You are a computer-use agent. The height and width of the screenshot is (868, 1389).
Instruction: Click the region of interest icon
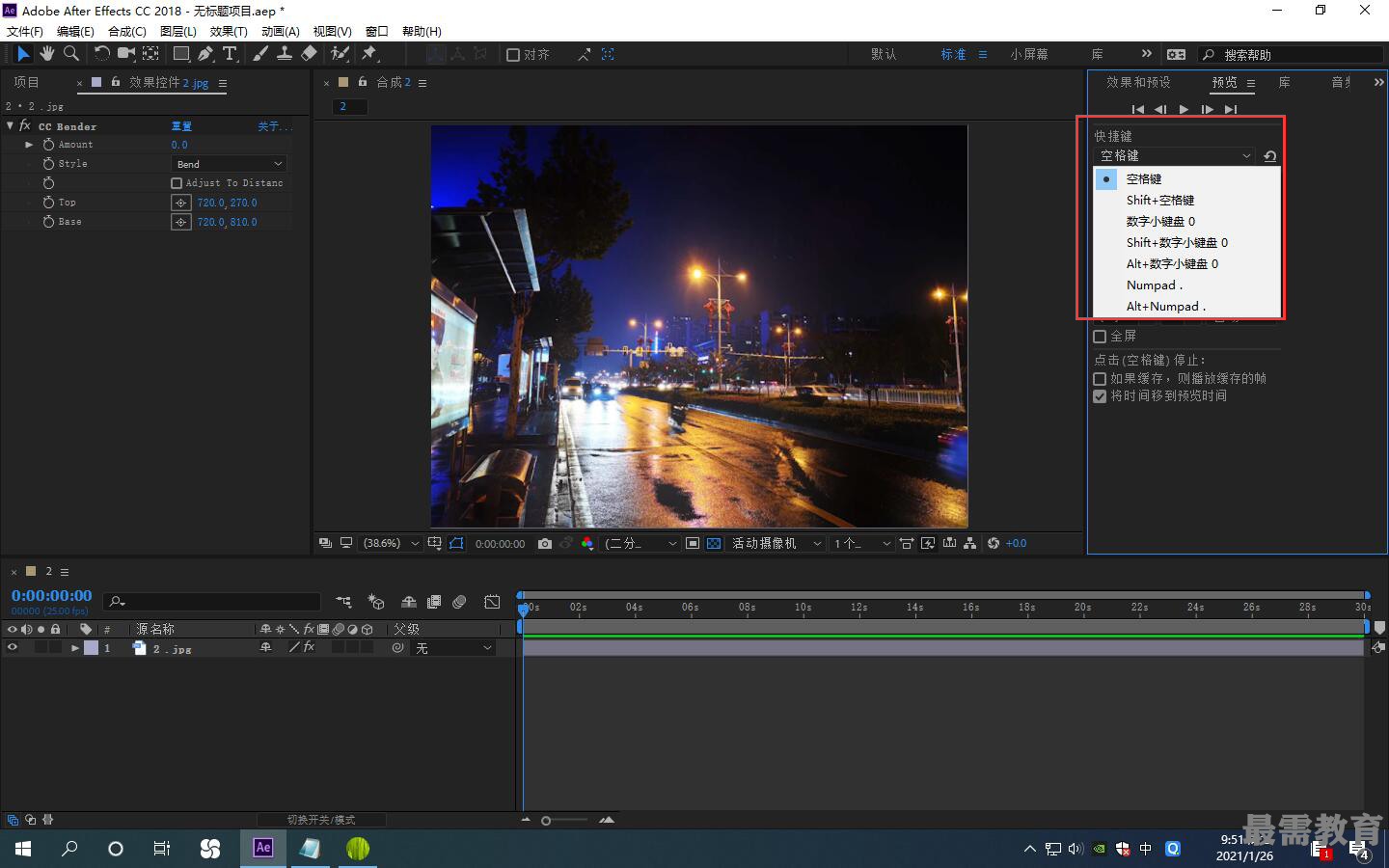693,544
